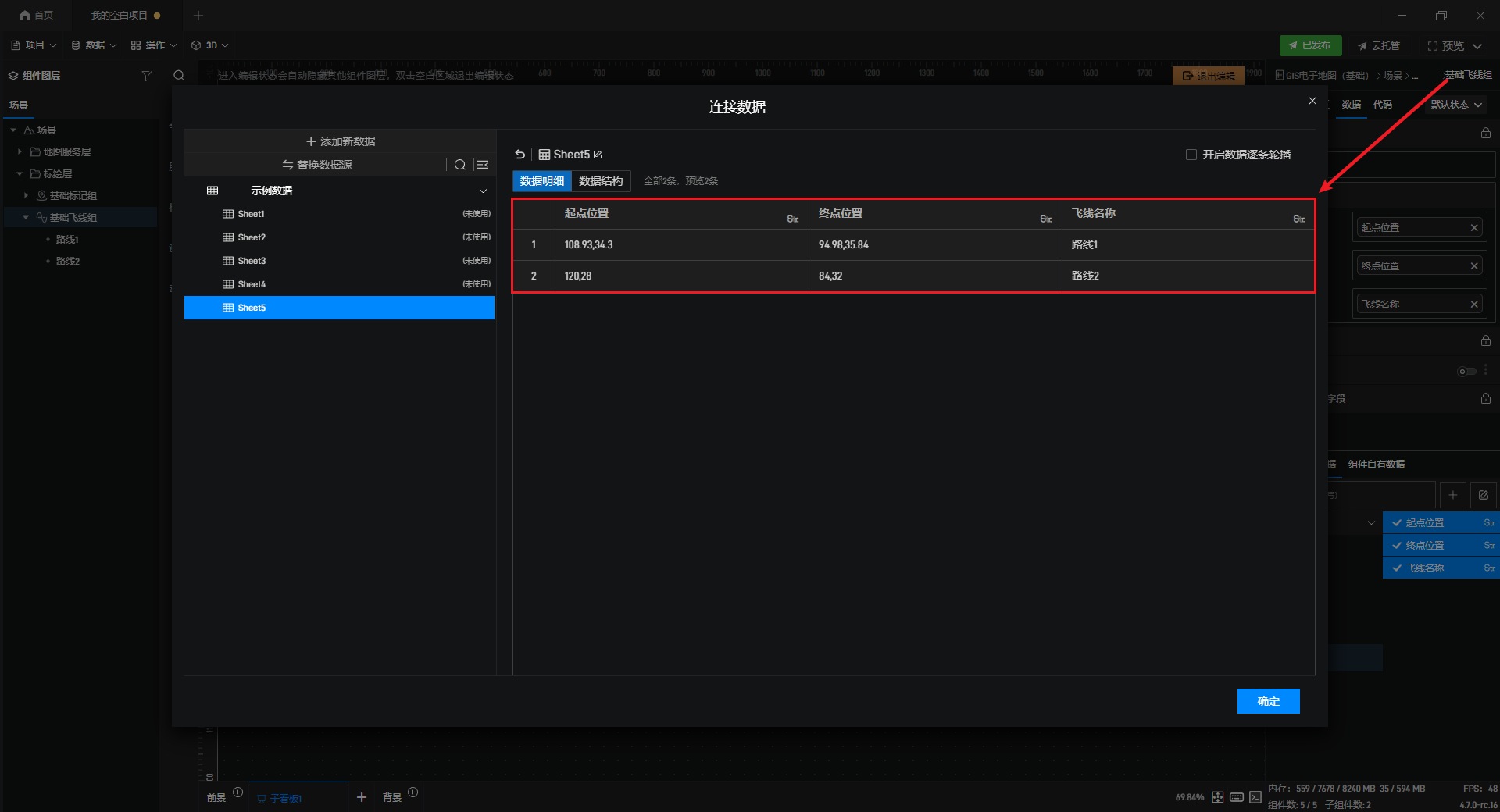Click the Str type icon in 飞线名称 column

(x=1298, y=219)
